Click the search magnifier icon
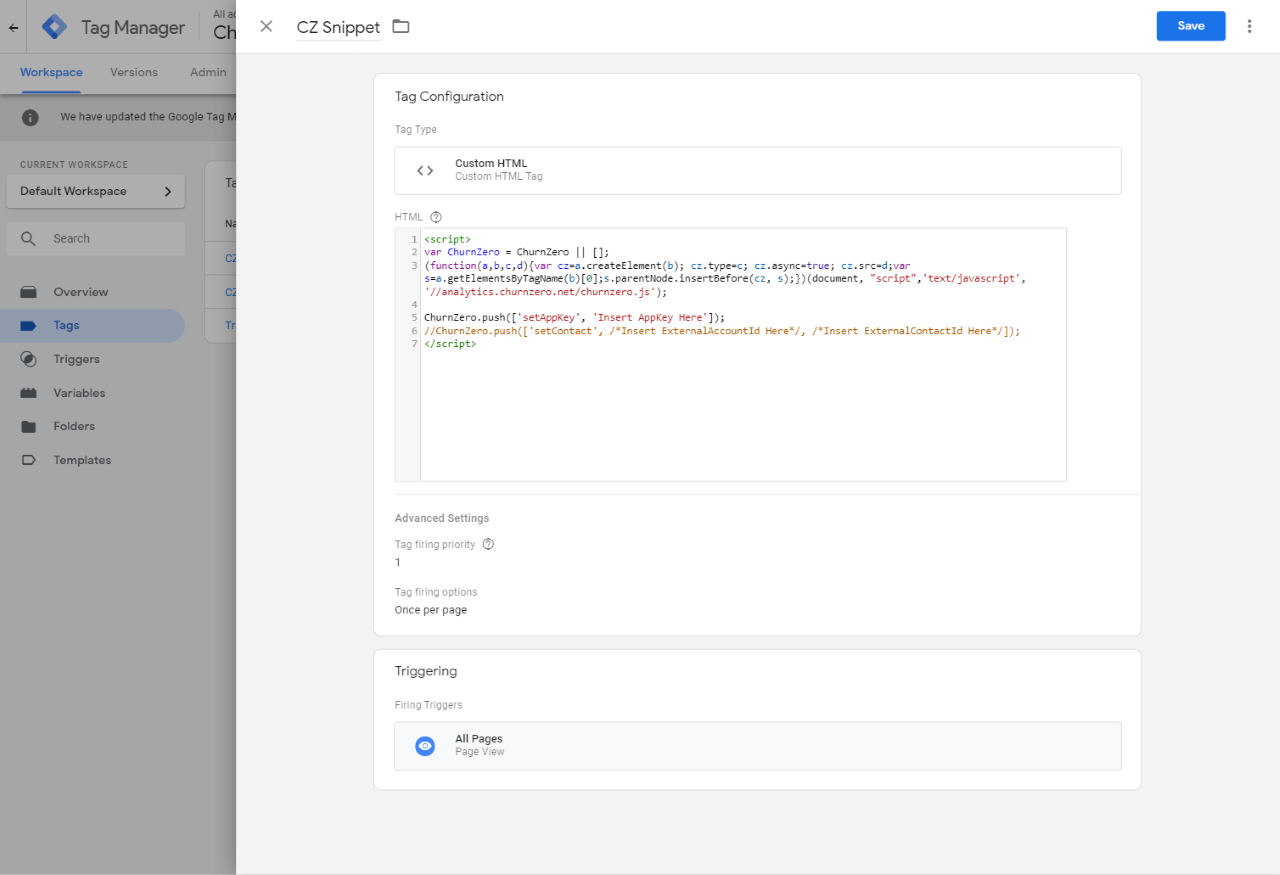 (x=28, y=239)
